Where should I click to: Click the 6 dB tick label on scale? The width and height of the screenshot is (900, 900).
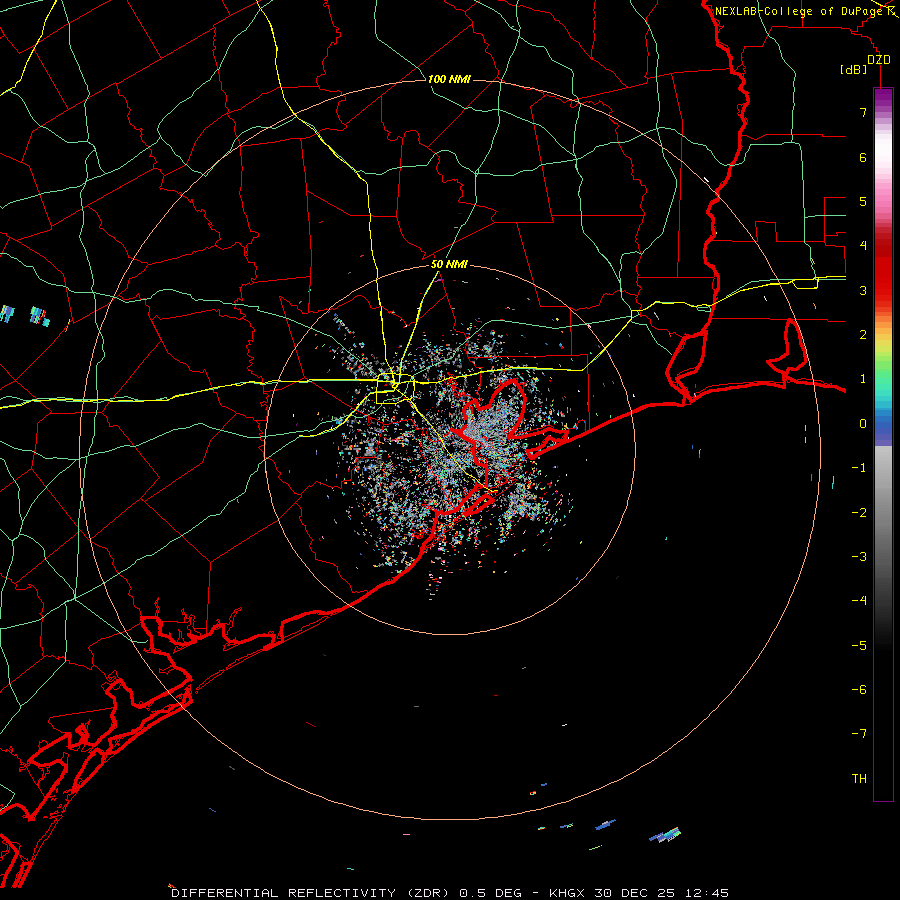tap(863, 157)
